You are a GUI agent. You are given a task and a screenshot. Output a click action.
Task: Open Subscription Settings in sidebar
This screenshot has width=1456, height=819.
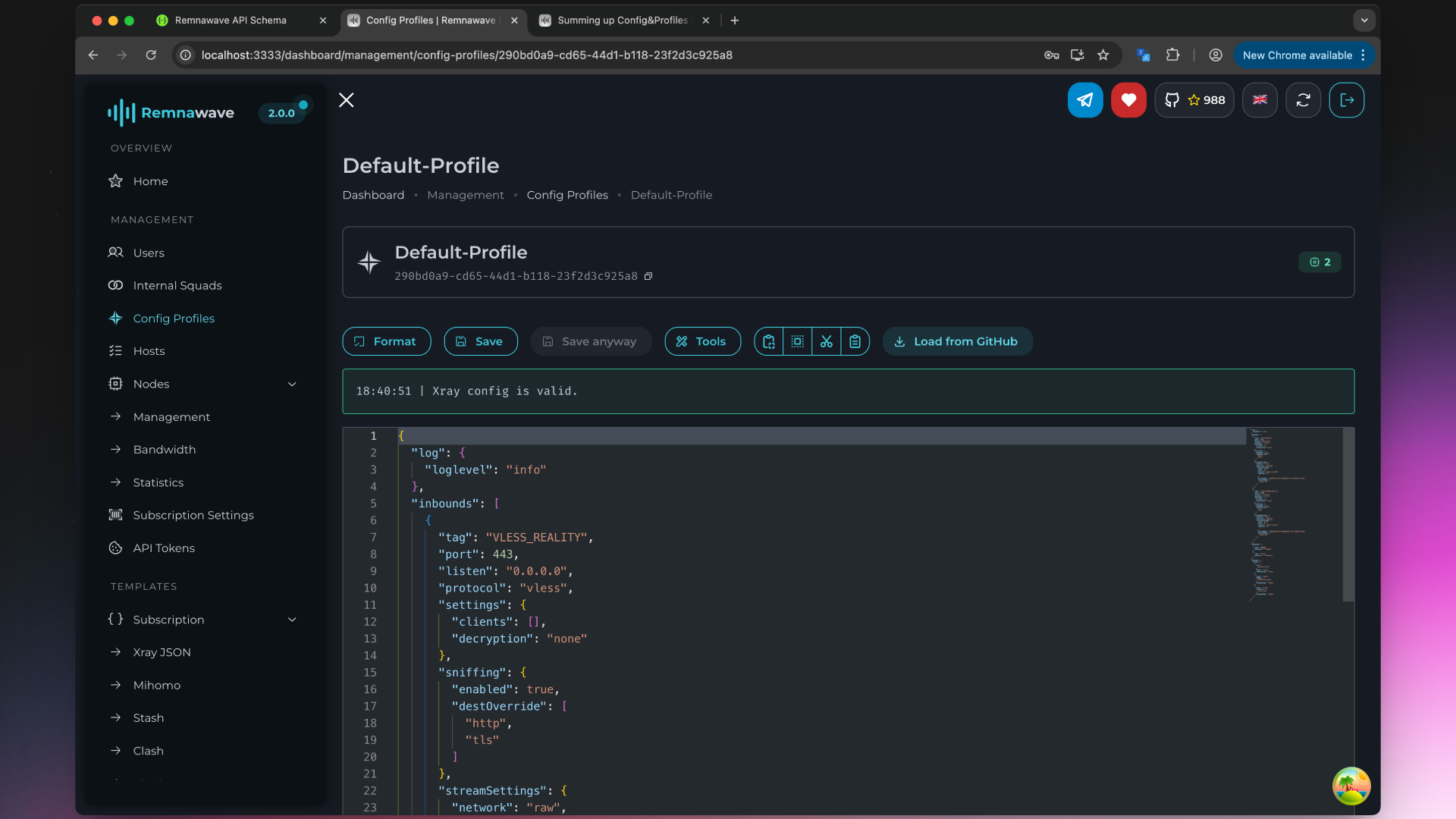coord(193,515)
